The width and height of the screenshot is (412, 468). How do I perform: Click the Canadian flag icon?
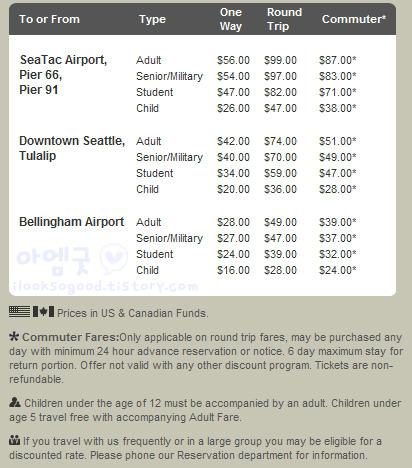click(x=43, y=312)
